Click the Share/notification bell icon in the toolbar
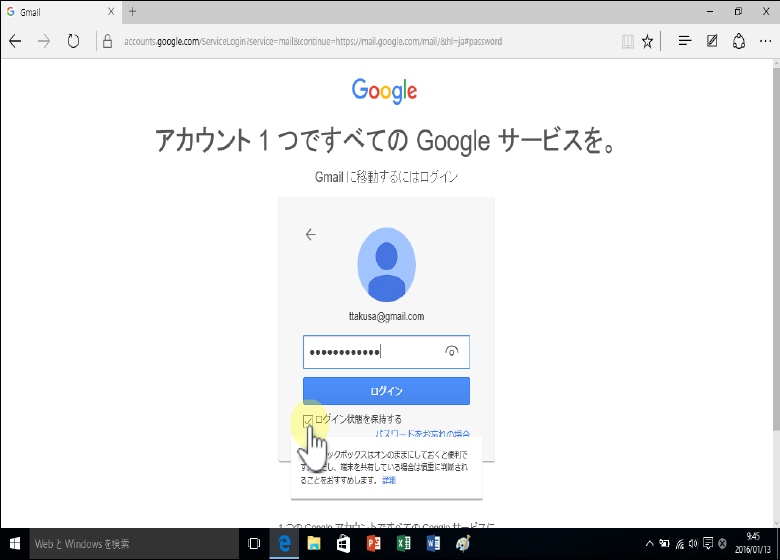Image resolution: width=780 pixels, height=560 pixels. [739, 41]
